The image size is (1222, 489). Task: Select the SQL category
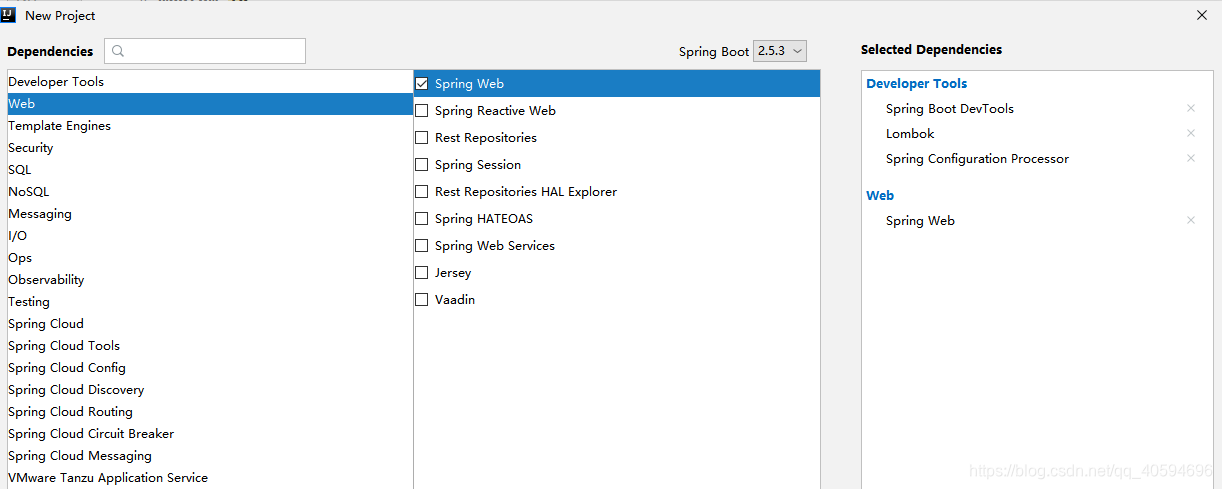pyautogui.click(x=210, y=170)
